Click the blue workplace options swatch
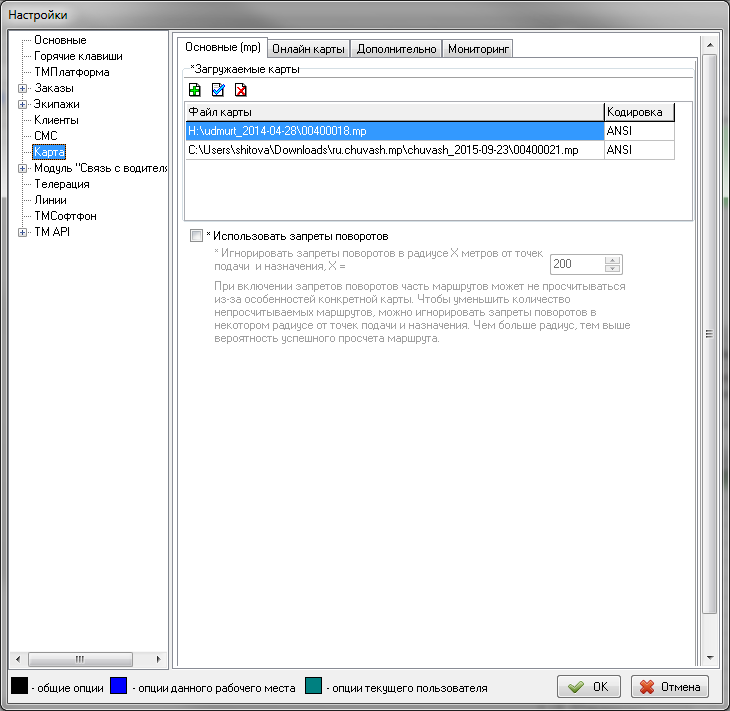 119,687
